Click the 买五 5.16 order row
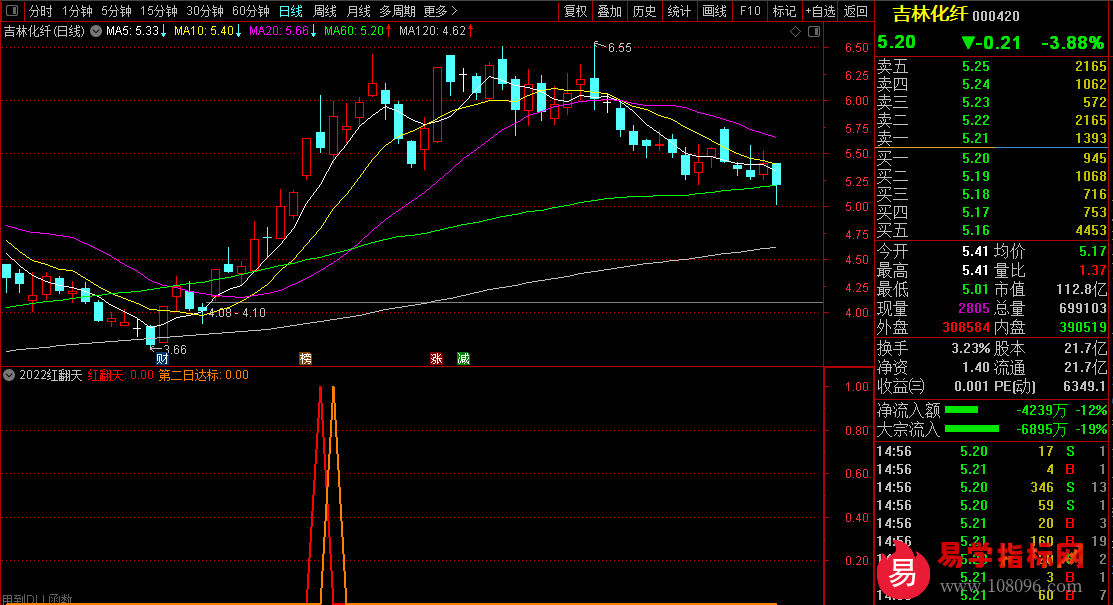The height and width of the screenshot is (605, 1113). click(992, 230)
